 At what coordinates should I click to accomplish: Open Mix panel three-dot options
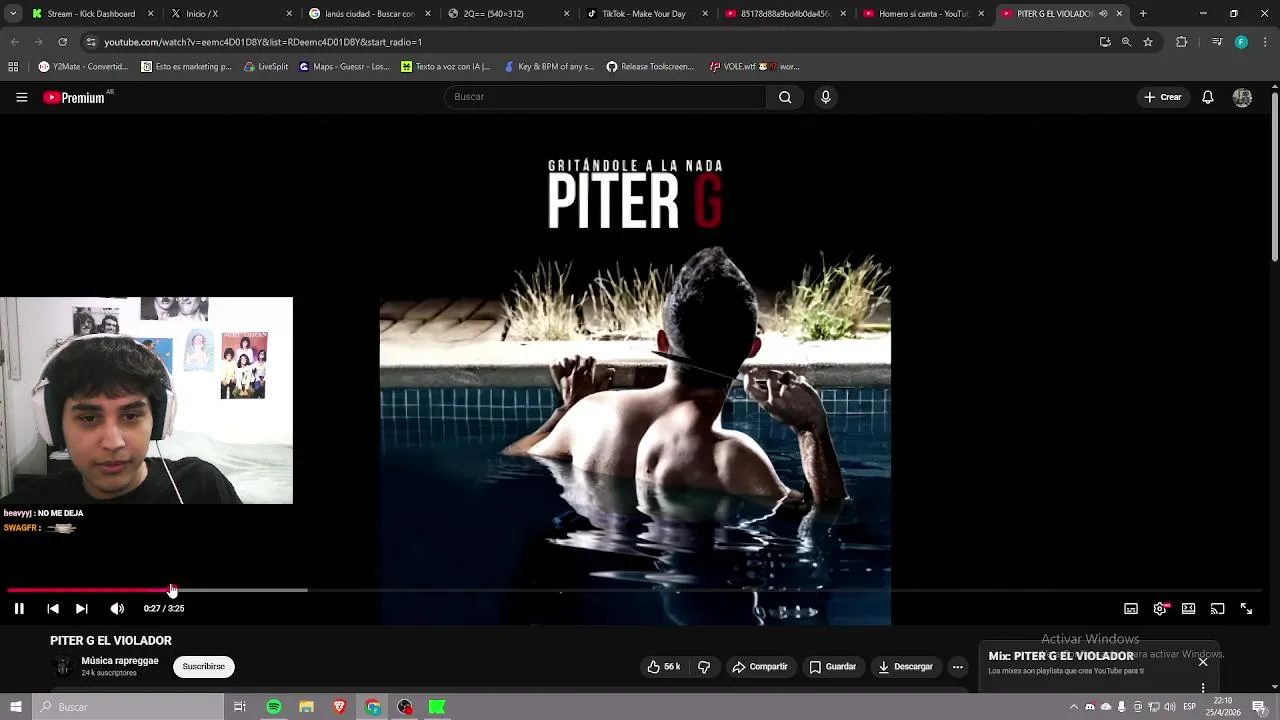pos(1203,687)
